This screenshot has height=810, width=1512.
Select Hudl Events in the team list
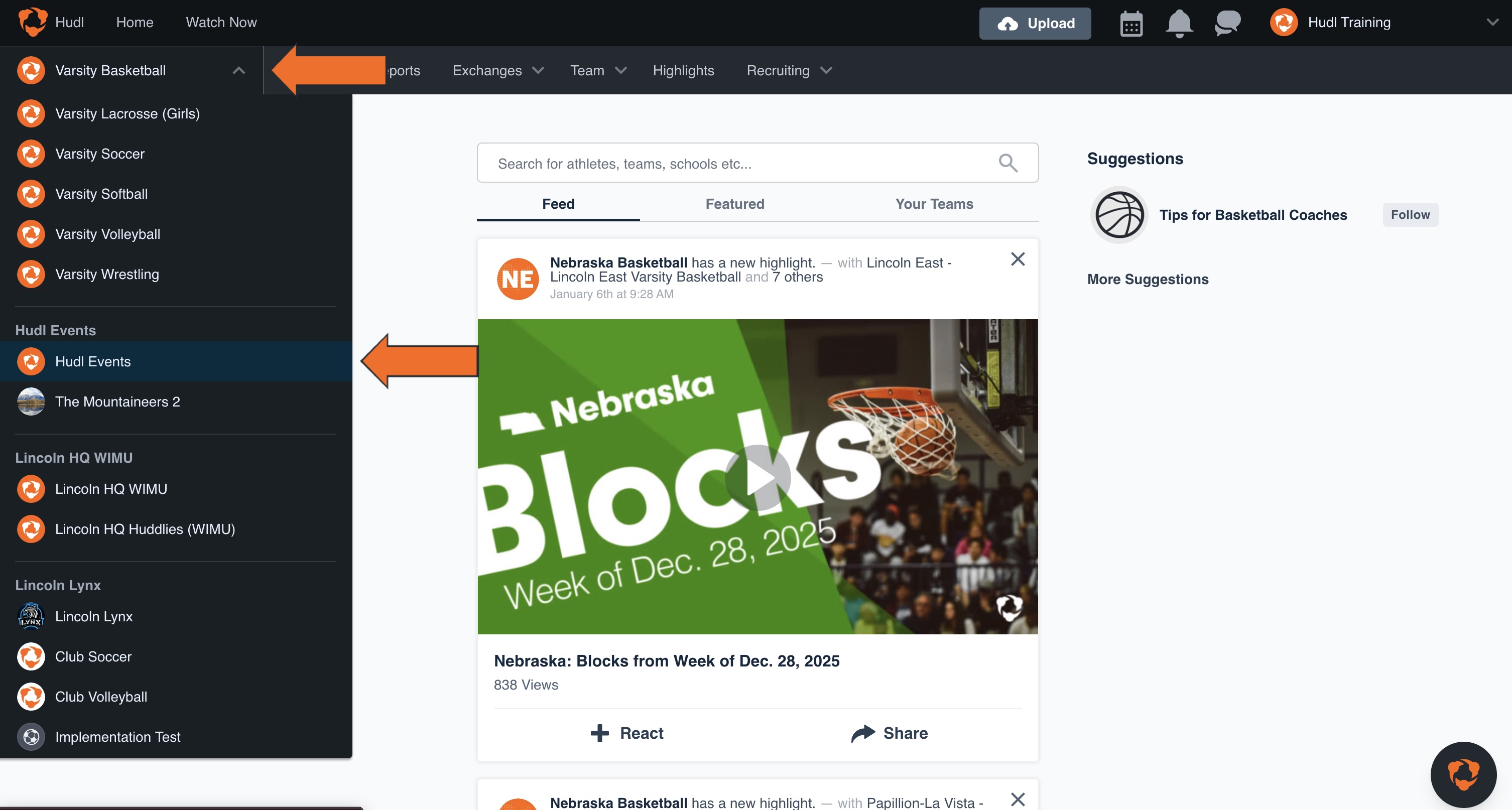176,361
